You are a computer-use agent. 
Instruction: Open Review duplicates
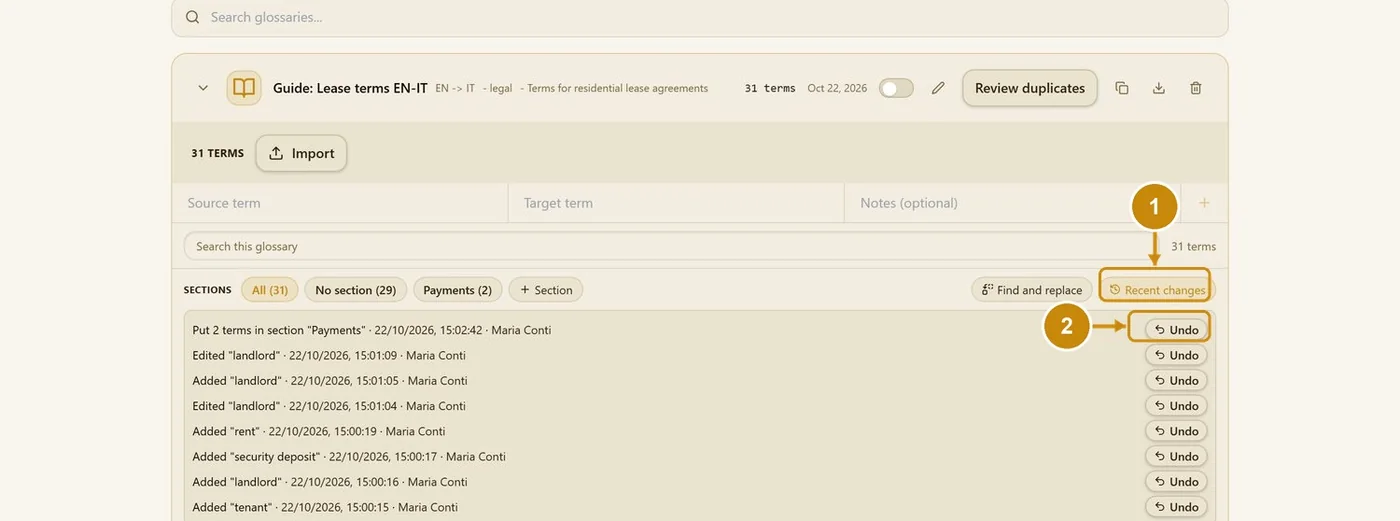point(1030,88)
